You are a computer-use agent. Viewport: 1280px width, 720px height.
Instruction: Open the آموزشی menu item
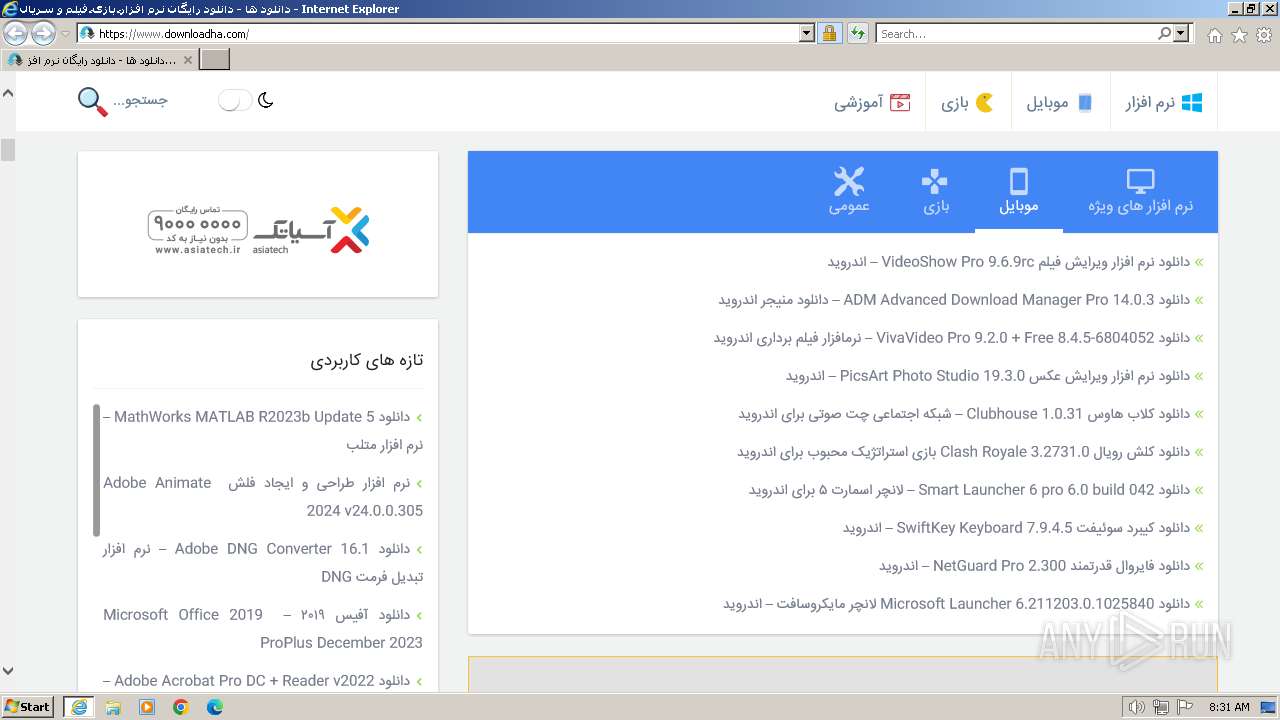[872, 103]
